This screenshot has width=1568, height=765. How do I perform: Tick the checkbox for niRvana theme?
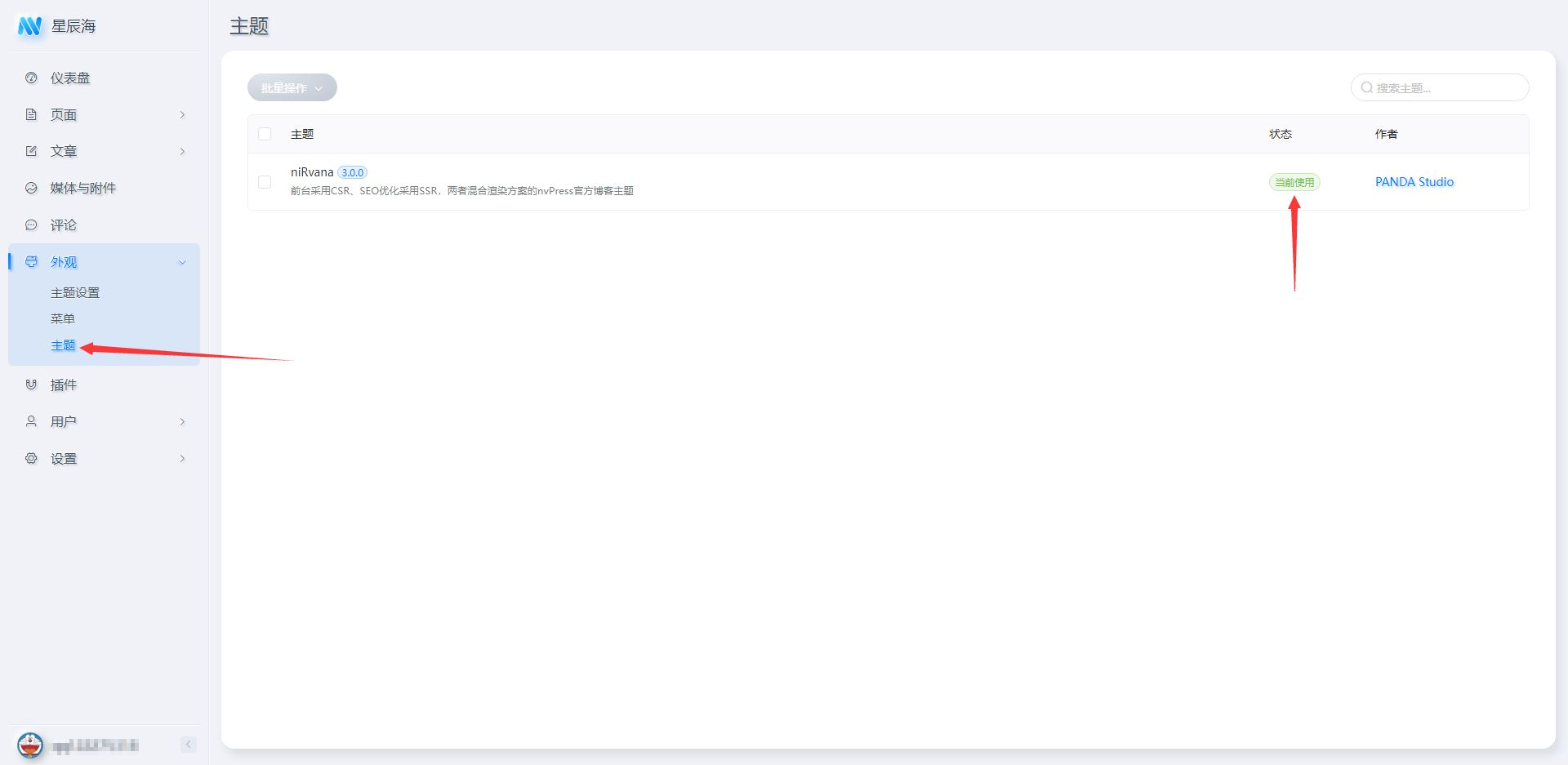265,181
